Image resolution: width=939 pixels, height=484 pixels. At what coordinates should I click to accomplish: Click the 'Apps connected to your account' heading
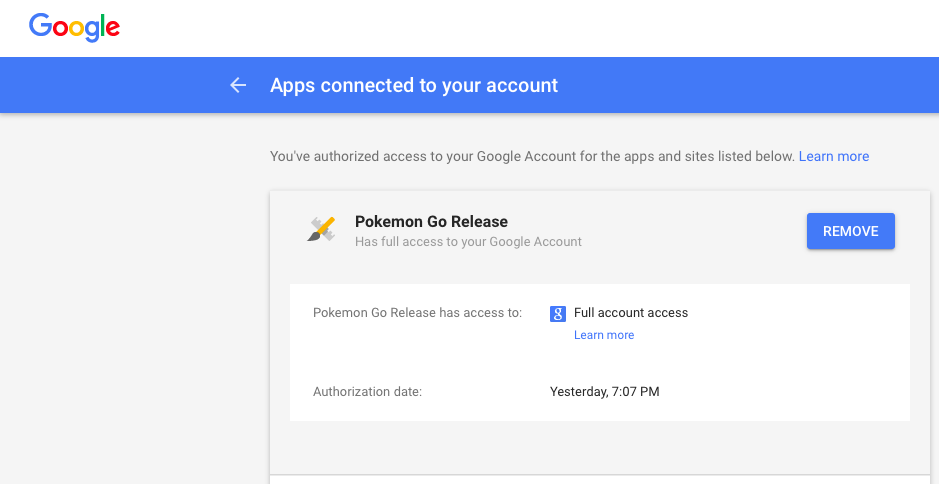tap(414, 85)
